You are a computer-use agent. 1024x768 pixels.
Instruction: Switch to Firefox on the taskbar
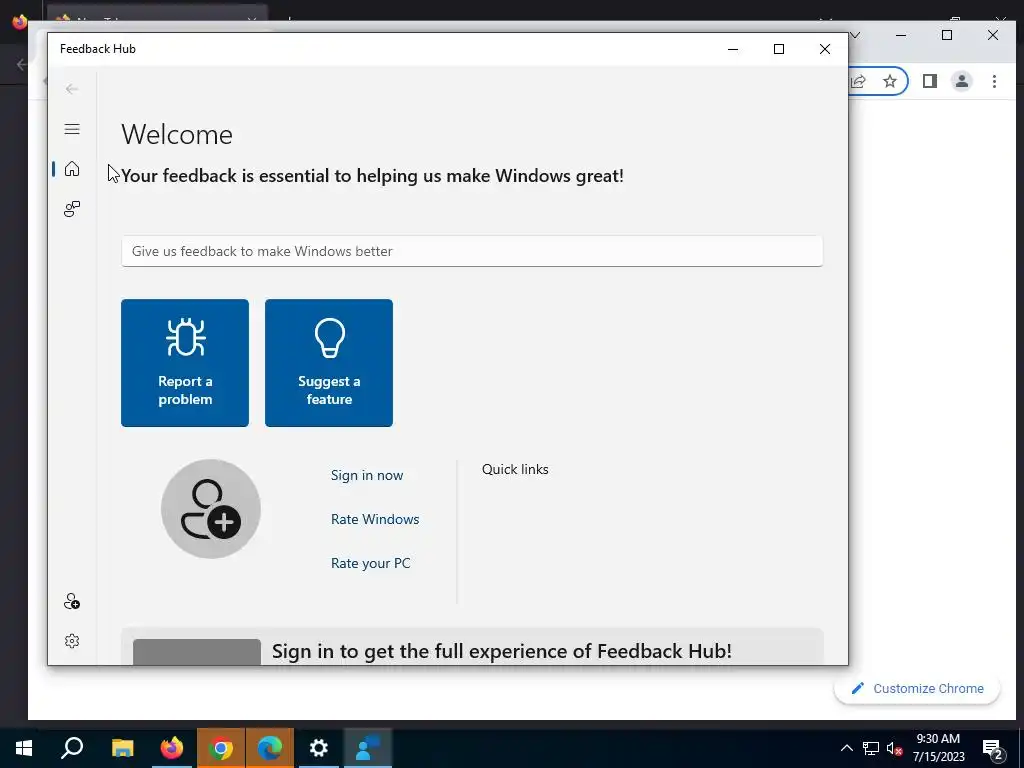[x=172, y=748]
